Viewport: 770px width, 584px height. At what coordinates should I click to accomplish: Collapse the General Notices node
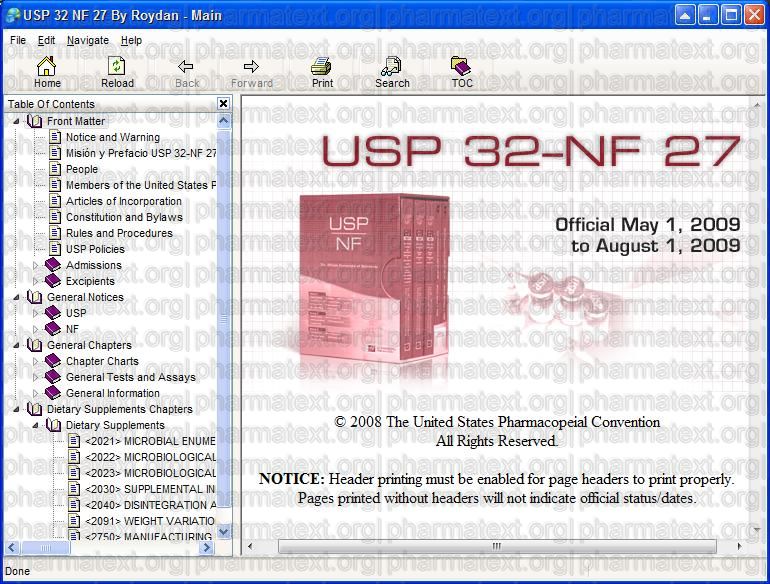pyautogui.click(x=16, y=297)
